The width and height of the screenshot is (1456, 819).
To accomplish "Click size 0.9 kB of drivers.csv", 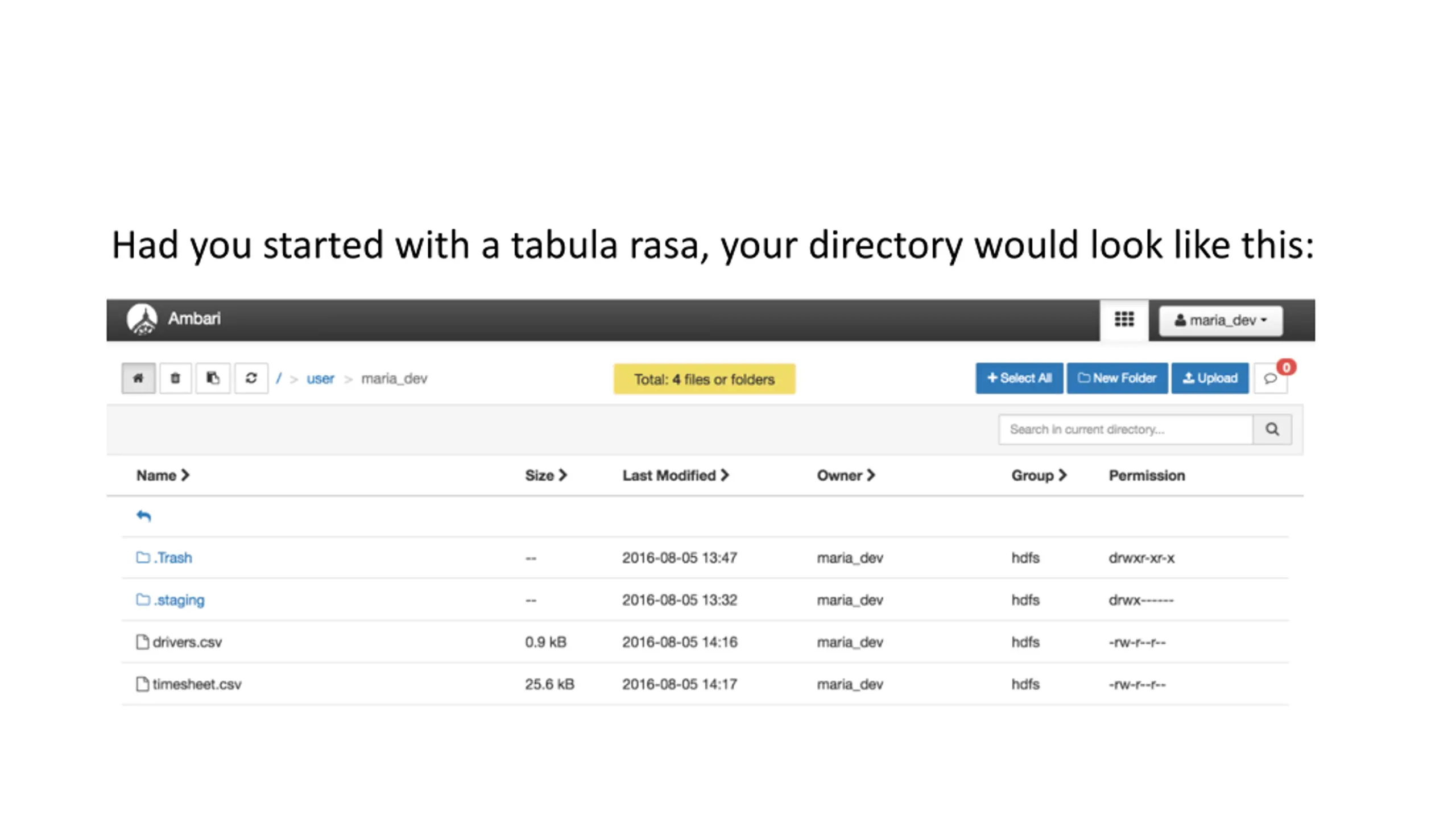I will [x=545, y=642].
